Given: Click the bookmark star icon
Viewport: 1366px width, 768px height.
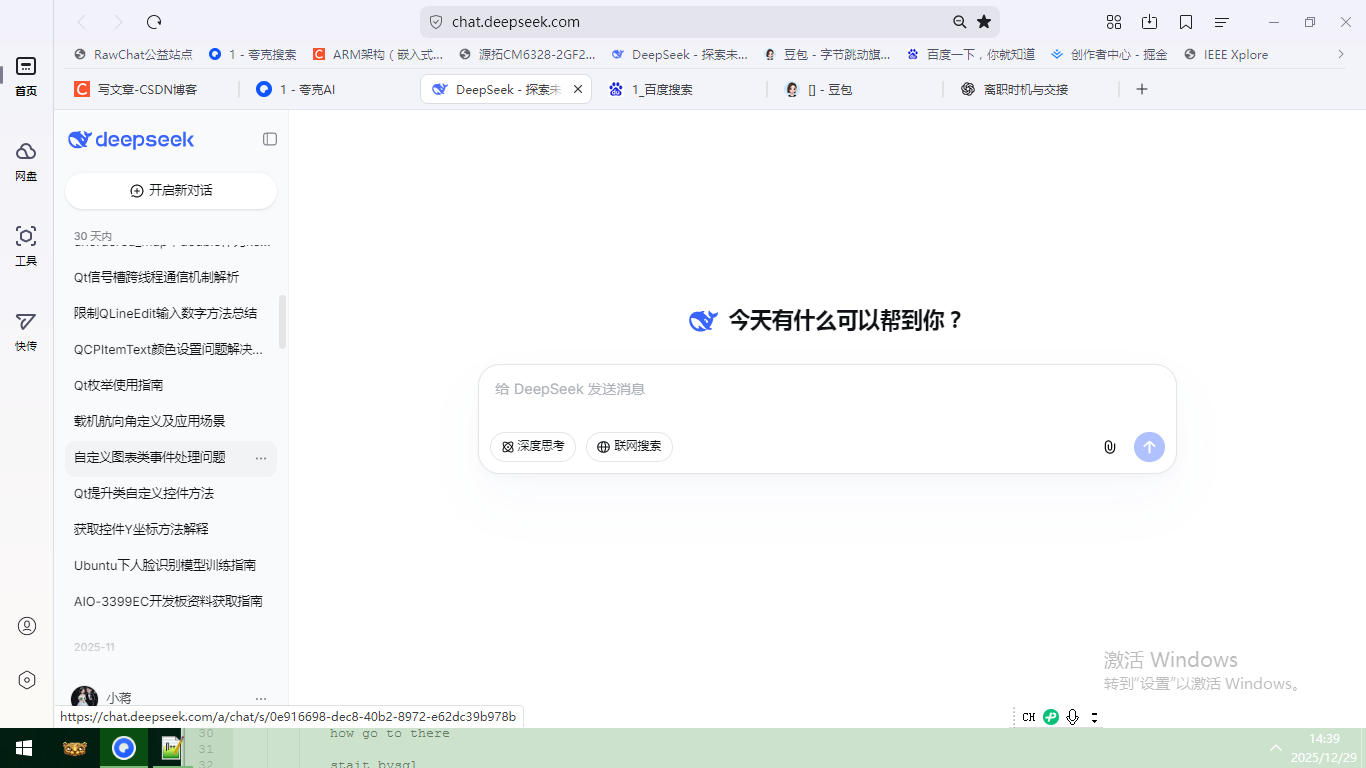Looking at the screenshot, I should click(984, 22).
